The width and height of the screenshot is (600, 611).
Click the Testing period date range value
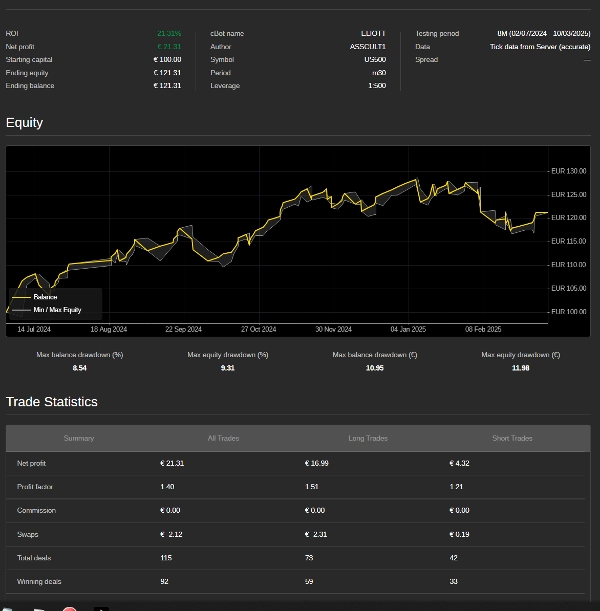(x=544, y=34)
